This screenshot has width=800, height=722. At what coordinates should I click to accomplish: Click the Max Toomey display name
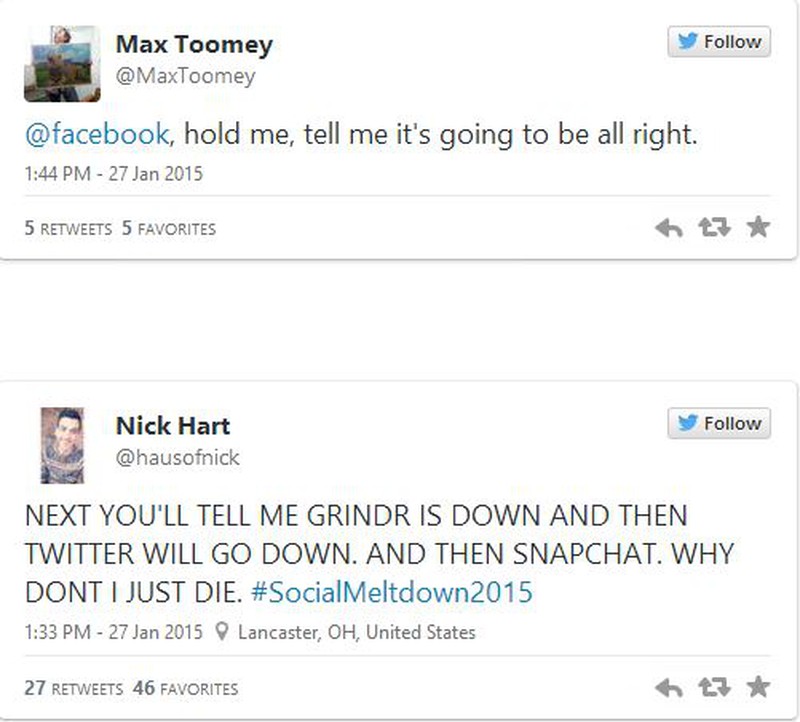194,45
